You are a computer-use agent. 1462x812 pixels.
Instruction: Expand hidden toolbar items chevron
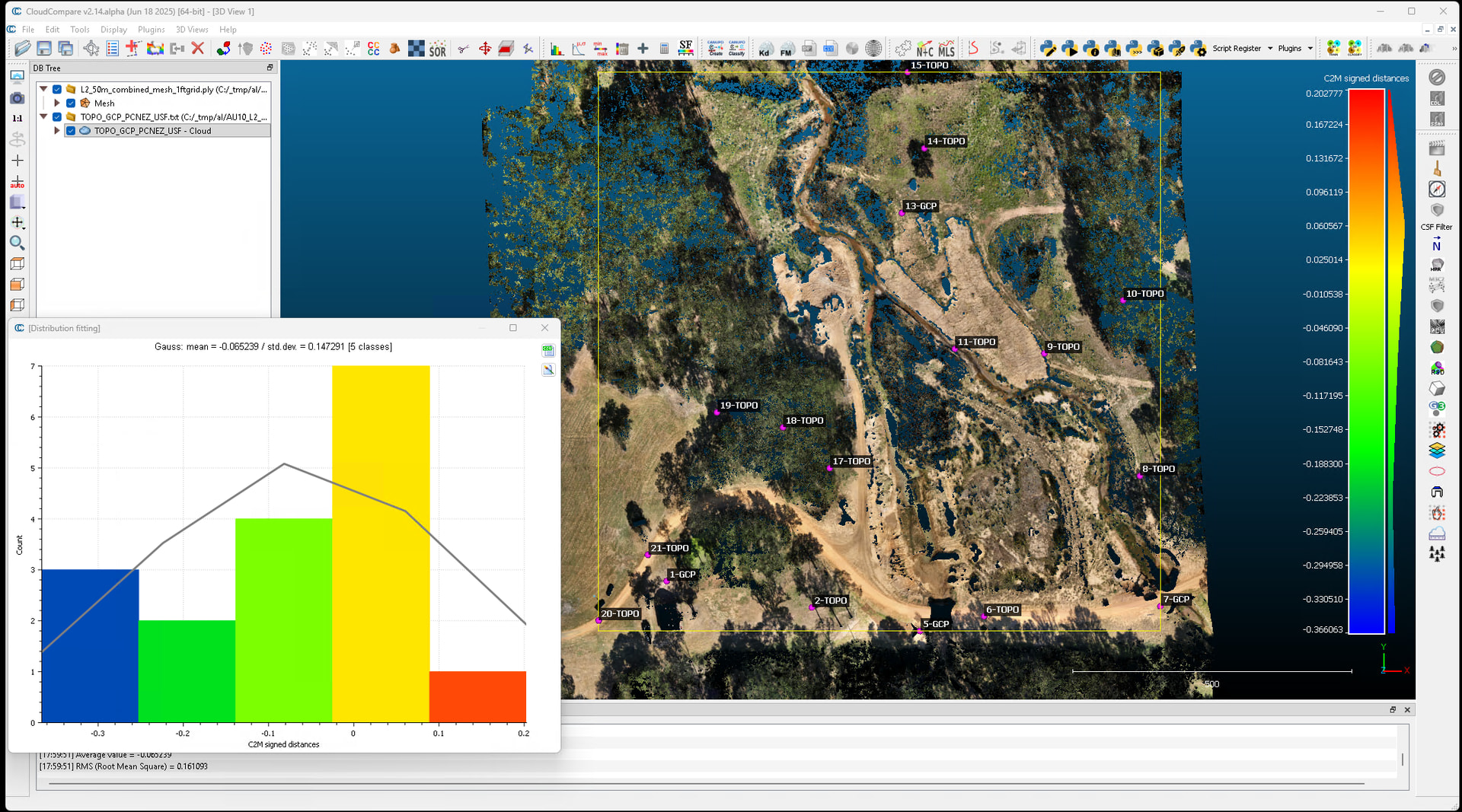1454,49
